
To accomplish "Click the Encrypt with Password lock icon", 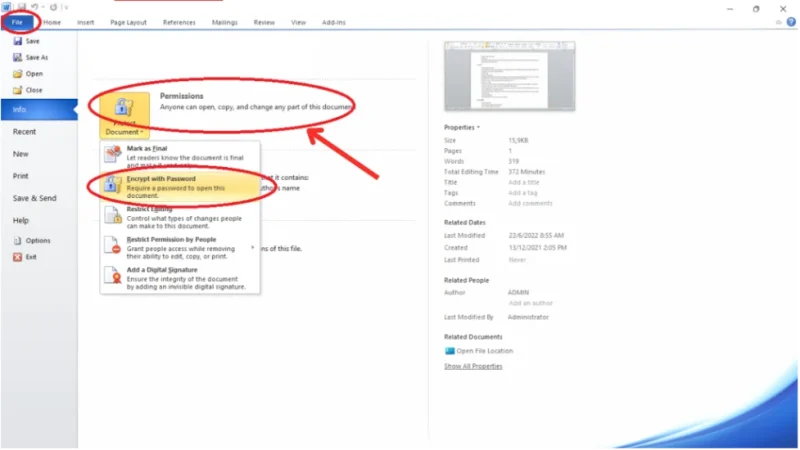I will tap(113, 185).
